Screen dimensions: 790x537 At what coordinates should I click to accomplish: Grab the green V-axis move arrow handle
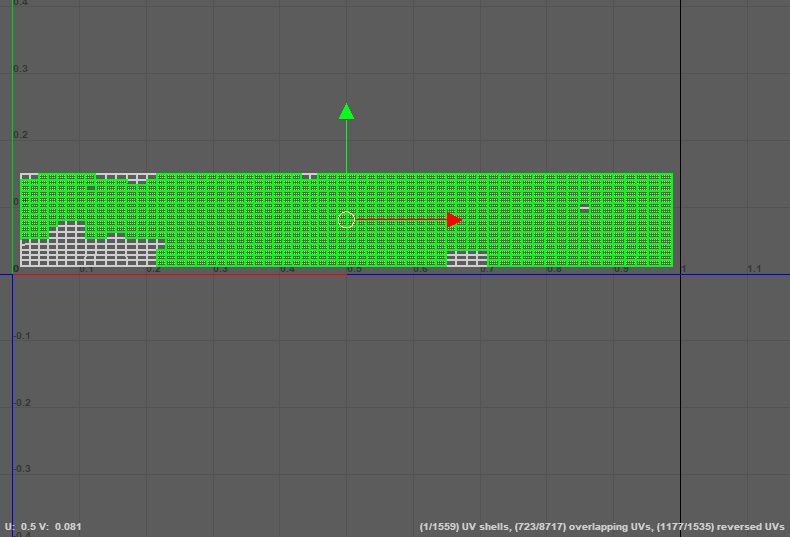click(x=347, y=111)
